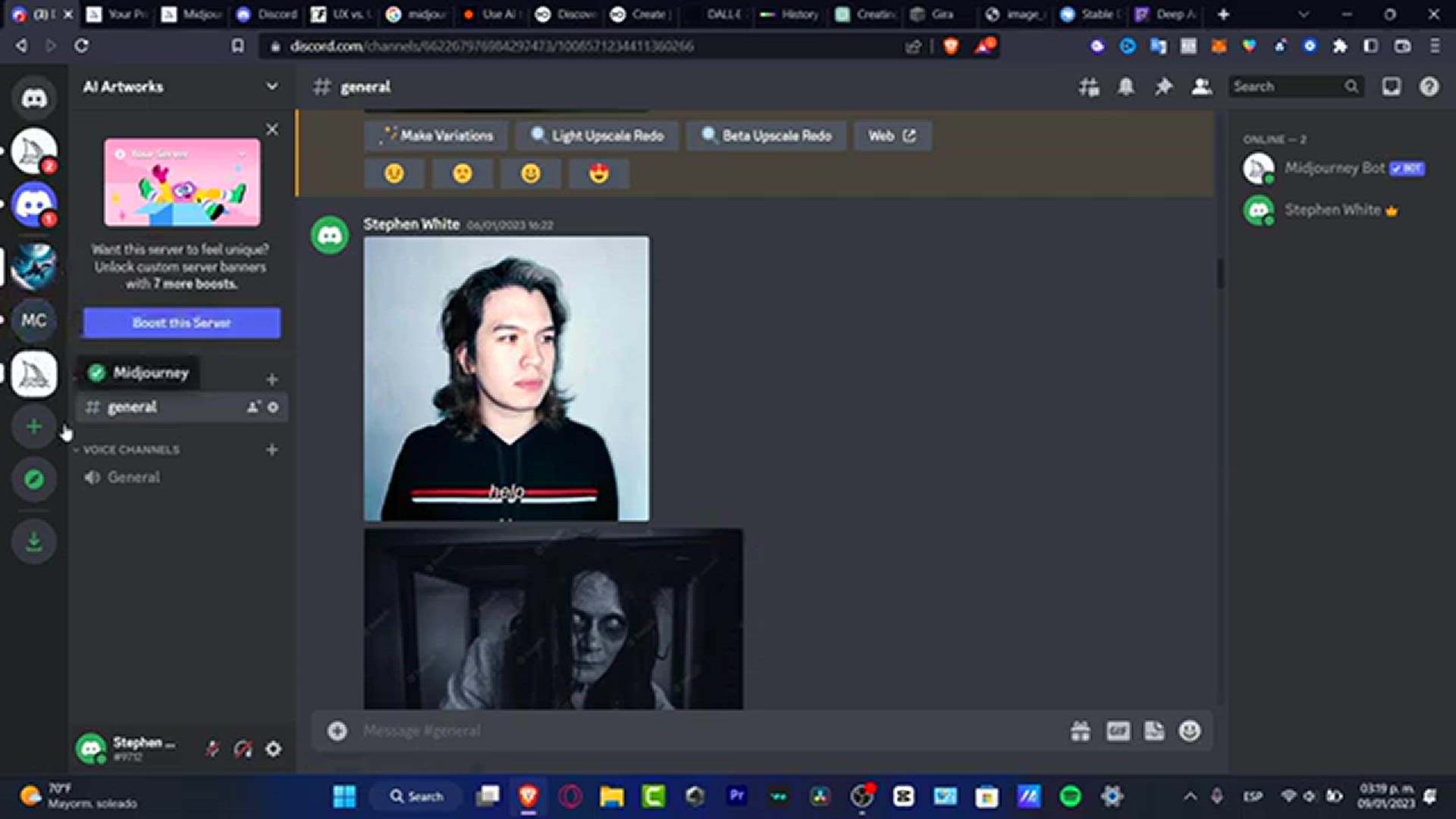Click the Beta Upscale Redo button

tap(766, 136)
